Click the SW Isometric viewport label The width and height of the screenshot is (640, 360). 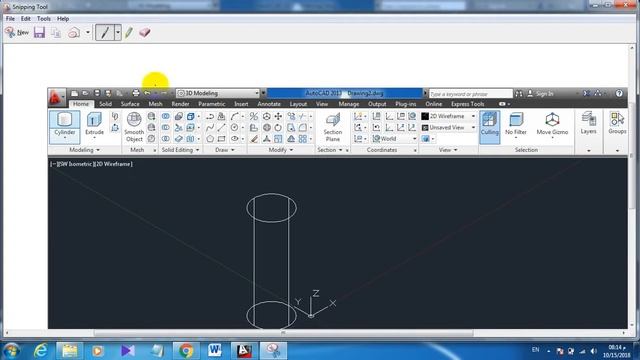tap(76, 164)
